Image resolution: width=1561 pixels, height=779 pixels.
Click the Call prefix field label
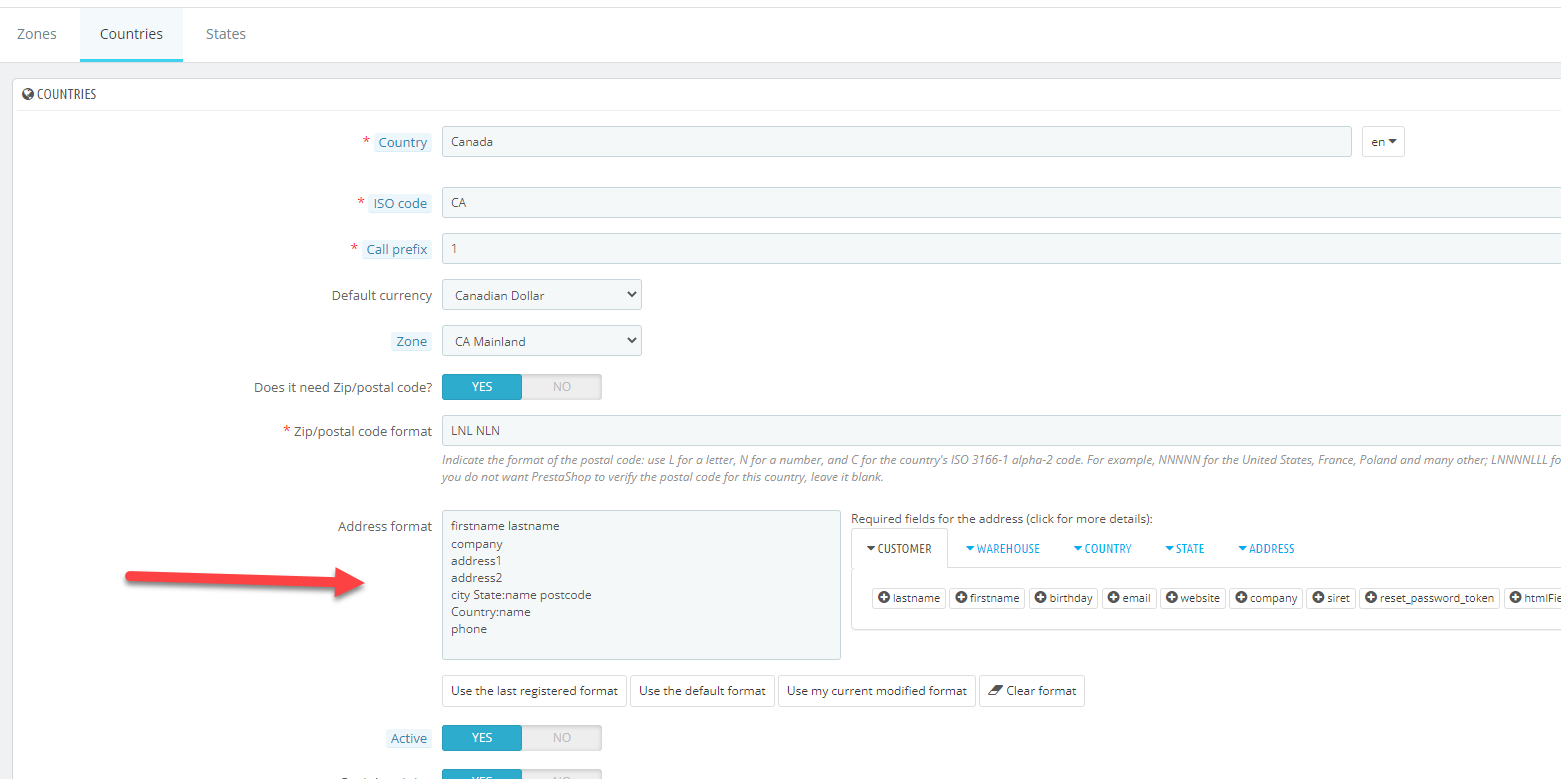pyautogui.click(x=397, y=249)
